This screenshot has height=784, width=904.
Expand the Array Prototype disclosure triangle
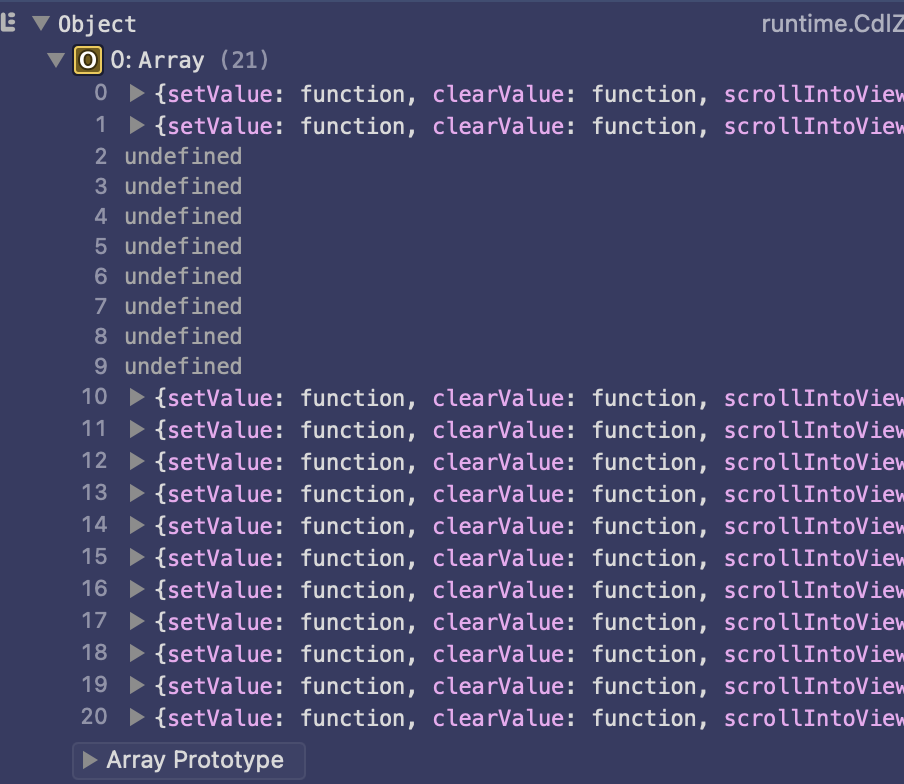tap(90, 760)
